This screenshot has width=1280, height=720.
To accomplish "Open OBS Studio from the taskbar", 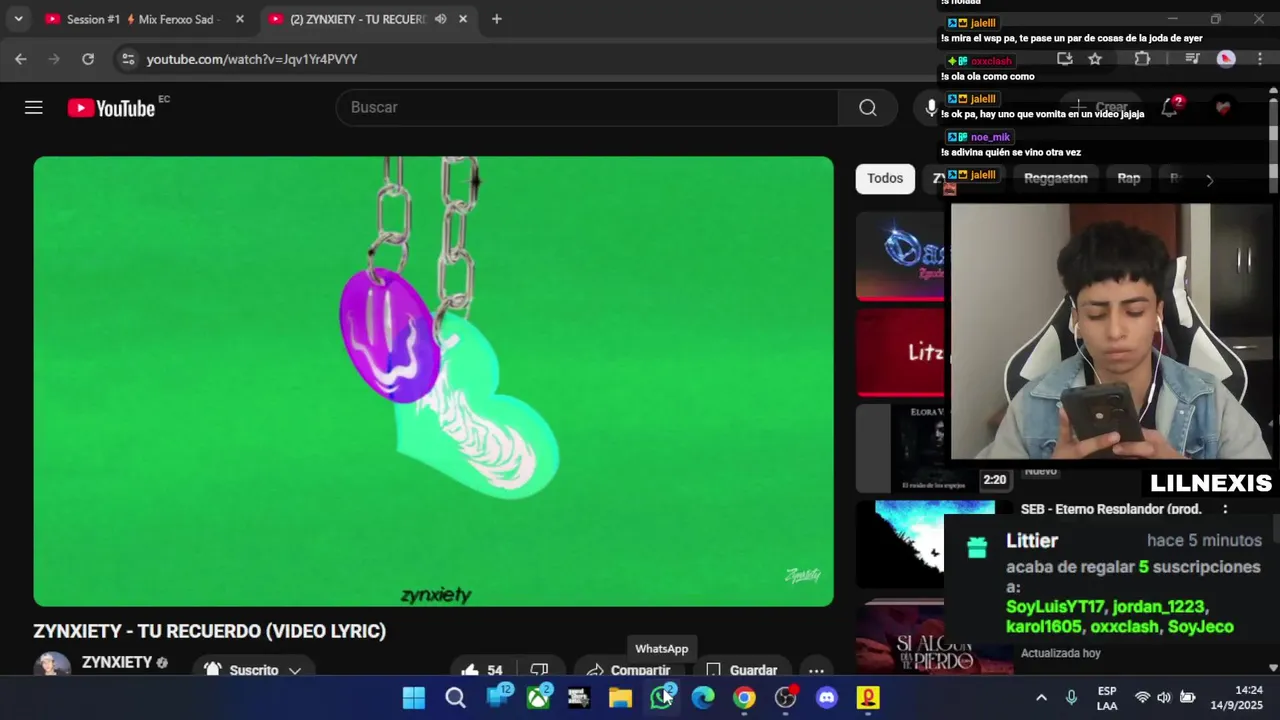I will (786, 697).
